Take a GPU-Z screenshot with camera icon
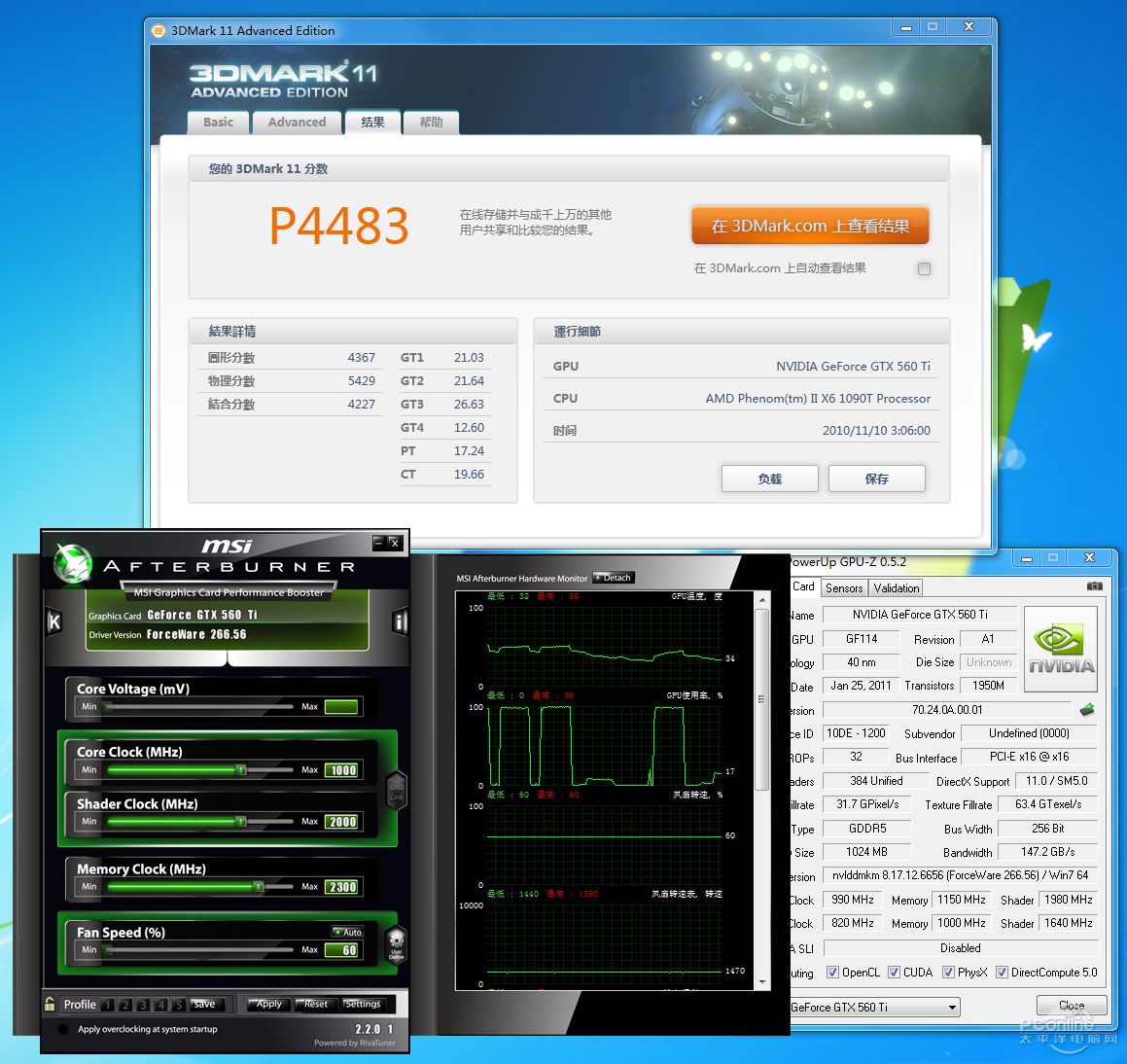Viewport: 1127px width, 1064px height. (1094, 586)
